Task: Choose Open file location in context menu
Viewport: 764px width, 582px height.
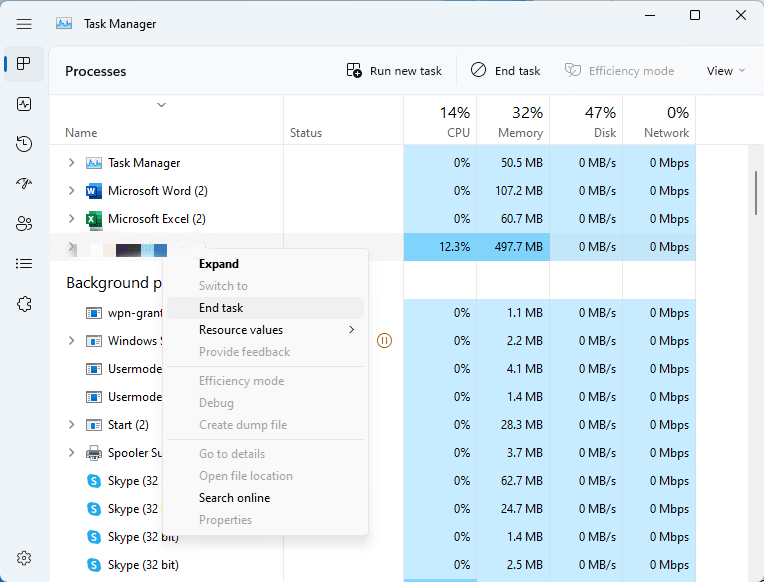Action: point(266,476)
